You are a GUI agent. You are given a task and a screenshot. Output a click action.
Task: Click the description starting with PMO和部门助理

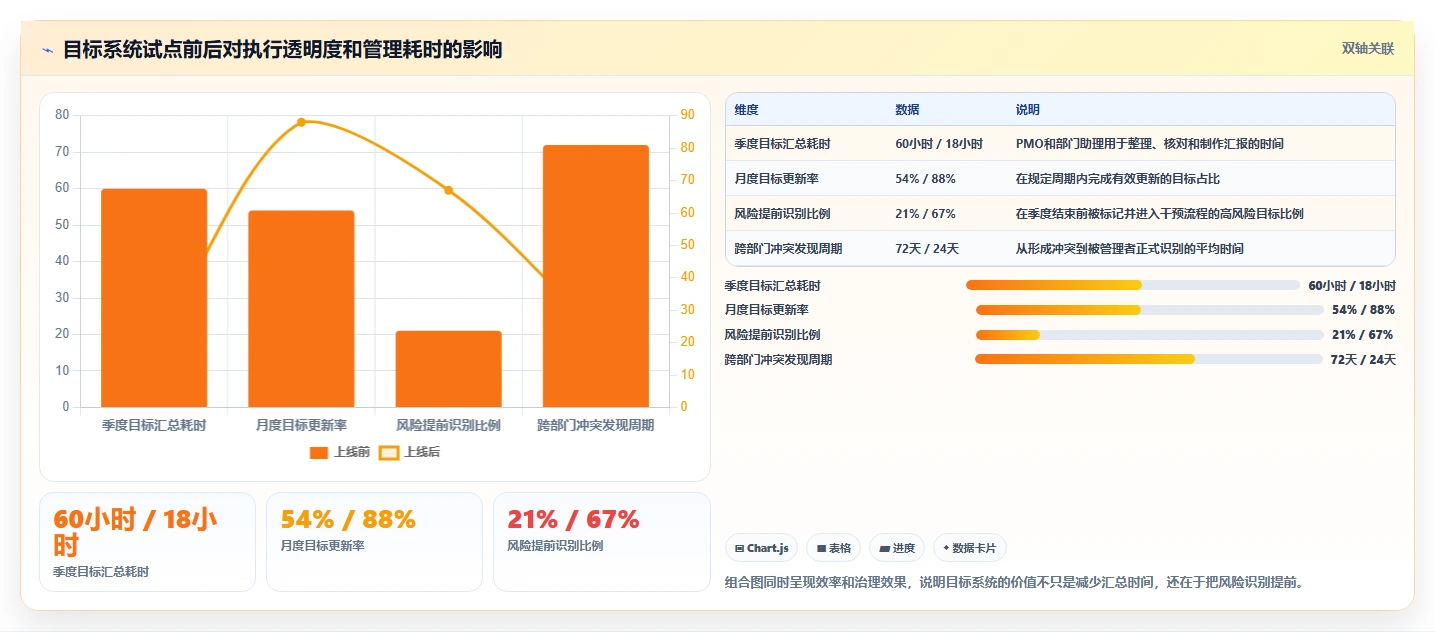1150,144
